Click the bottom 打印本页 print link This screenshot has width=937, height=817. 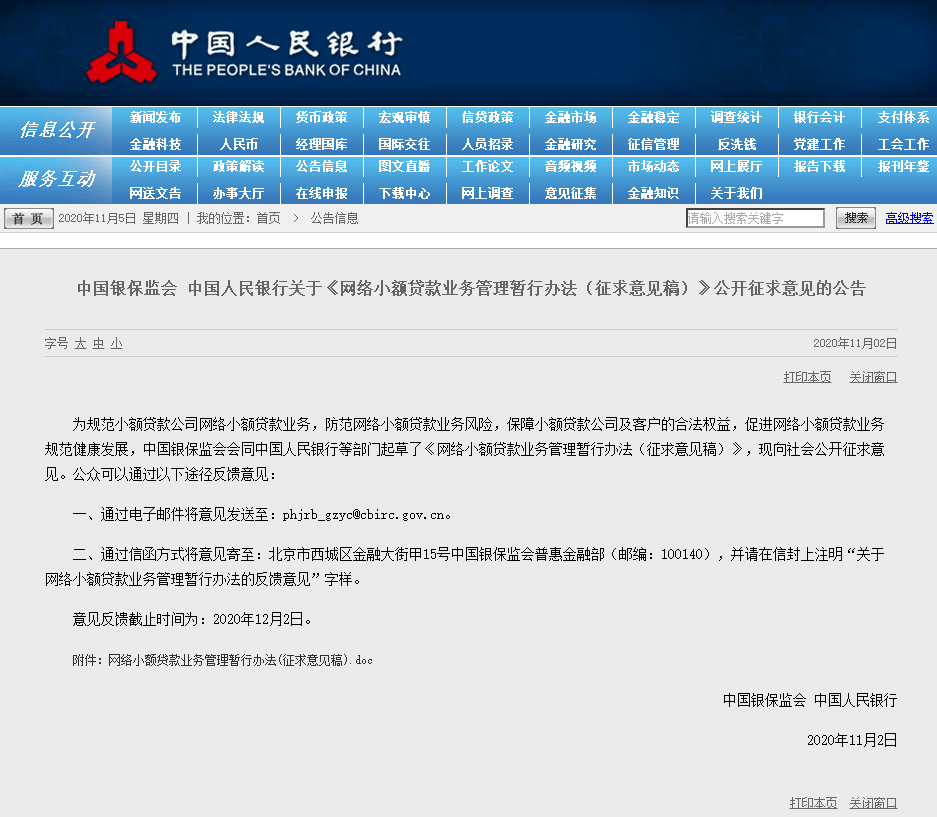click(813, 803)
